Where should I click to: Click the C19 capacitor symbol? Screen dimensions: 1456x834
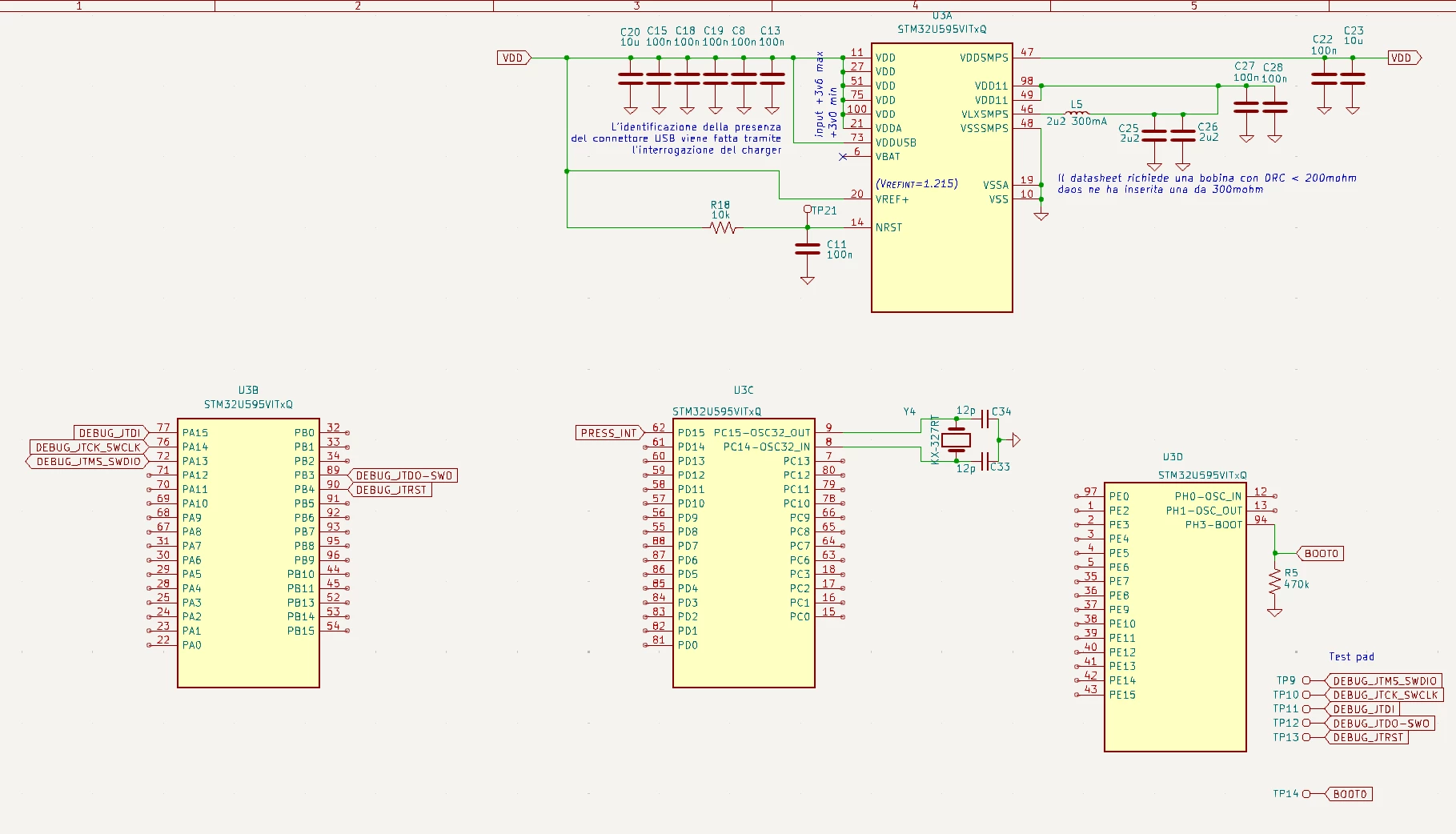click(x=716, y=78)
